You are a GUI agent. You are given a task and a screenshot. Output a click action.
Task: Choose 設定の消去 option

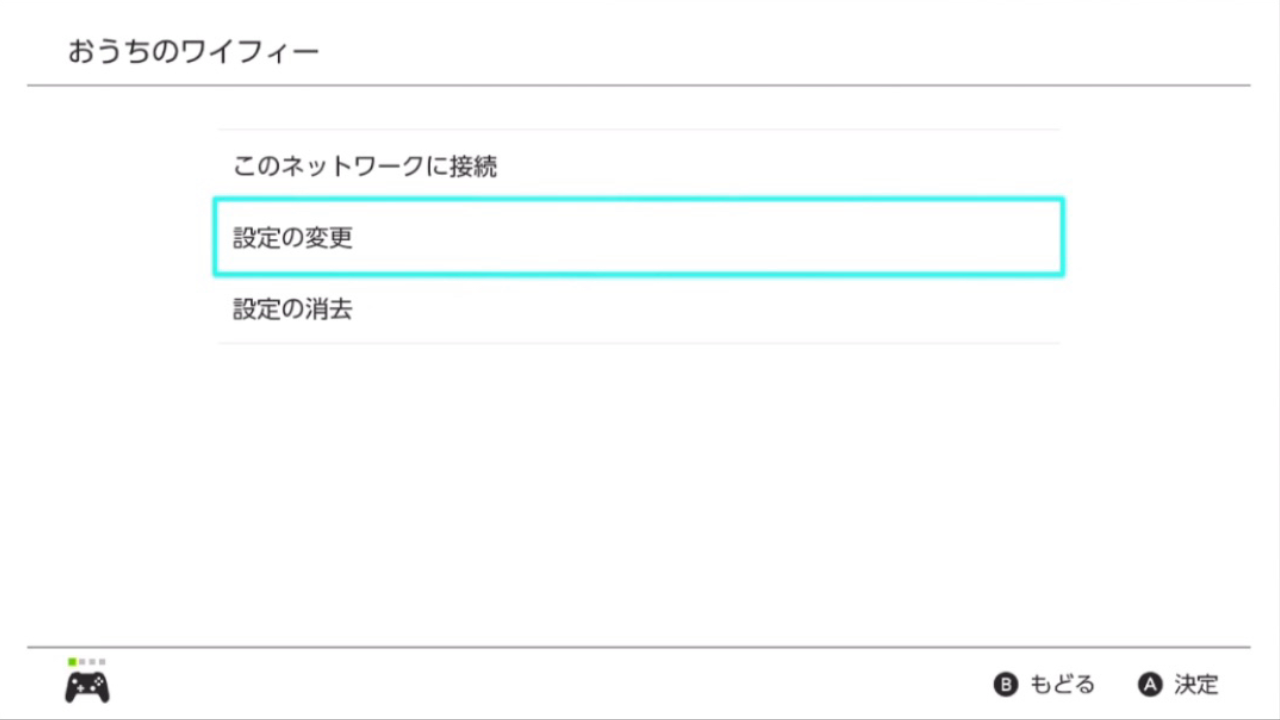(293, 310)
